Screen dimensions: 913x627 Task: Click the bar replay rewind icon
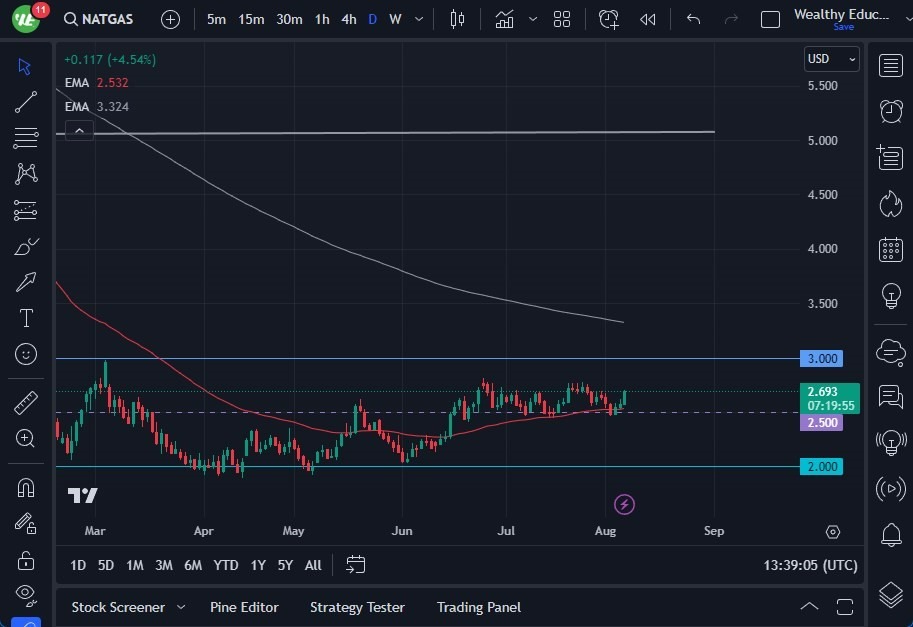(648, 19)
